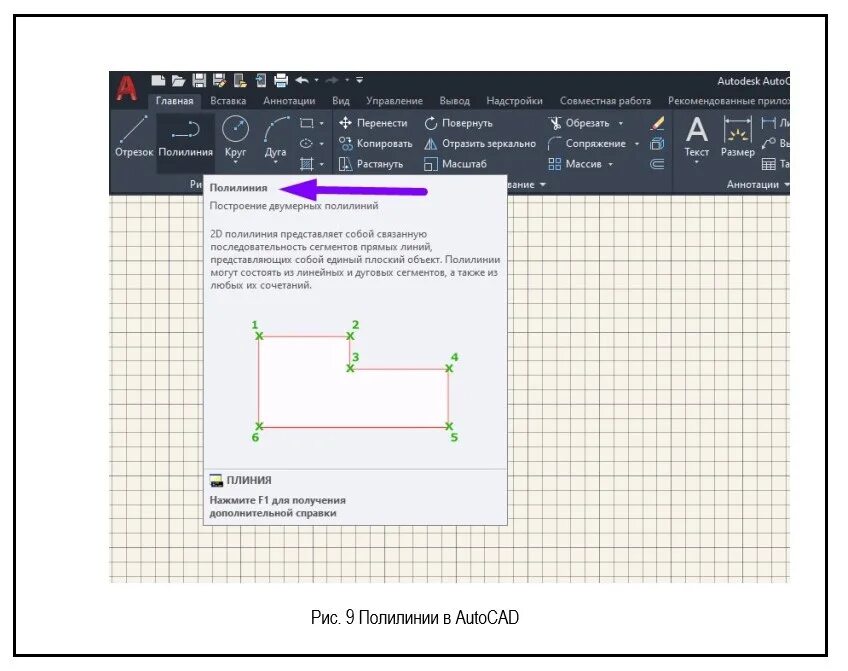
Task: Click the Копировать copy button
Action: [x=376, y=144]
